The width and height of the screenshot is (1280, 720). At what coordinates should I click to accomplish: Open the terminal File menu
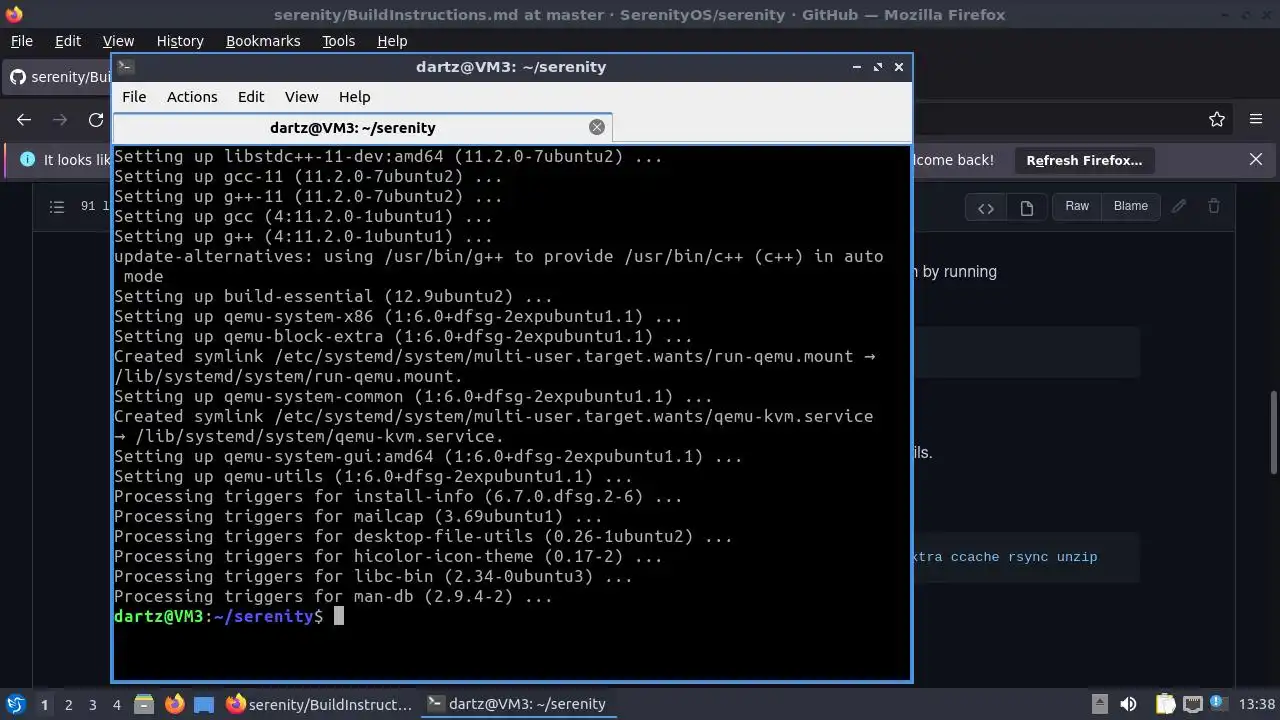[134, 97]
